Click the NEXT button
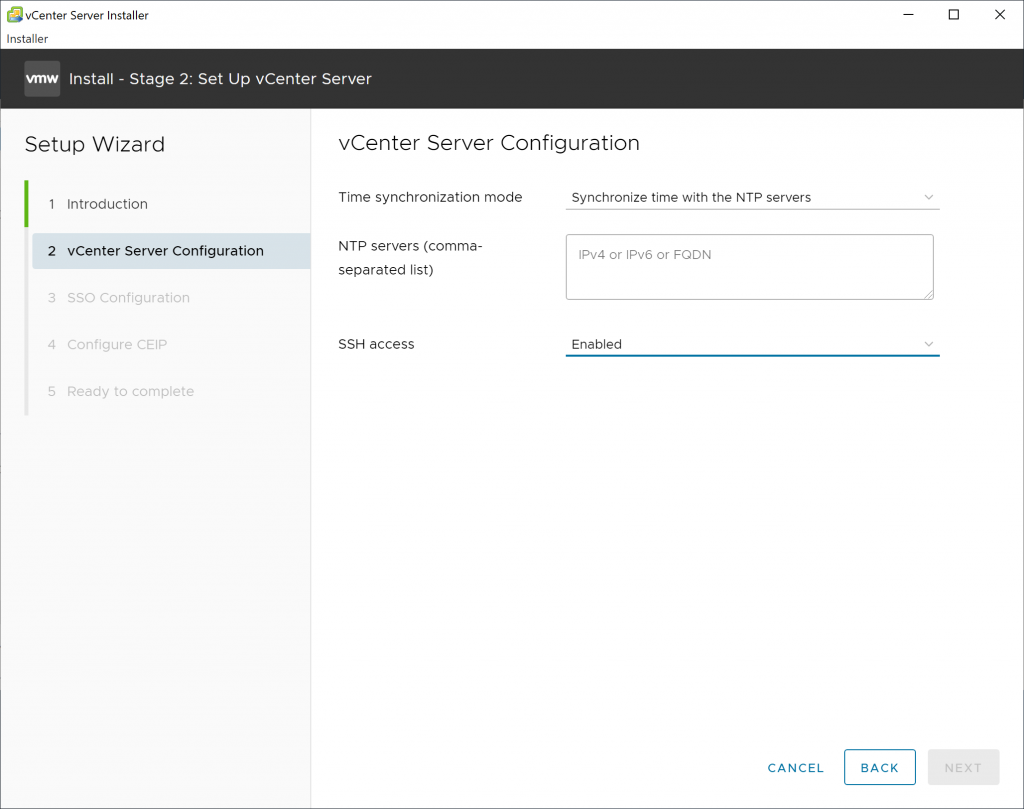The width and height of the screenshot is (1024, 809). (963, 767)
